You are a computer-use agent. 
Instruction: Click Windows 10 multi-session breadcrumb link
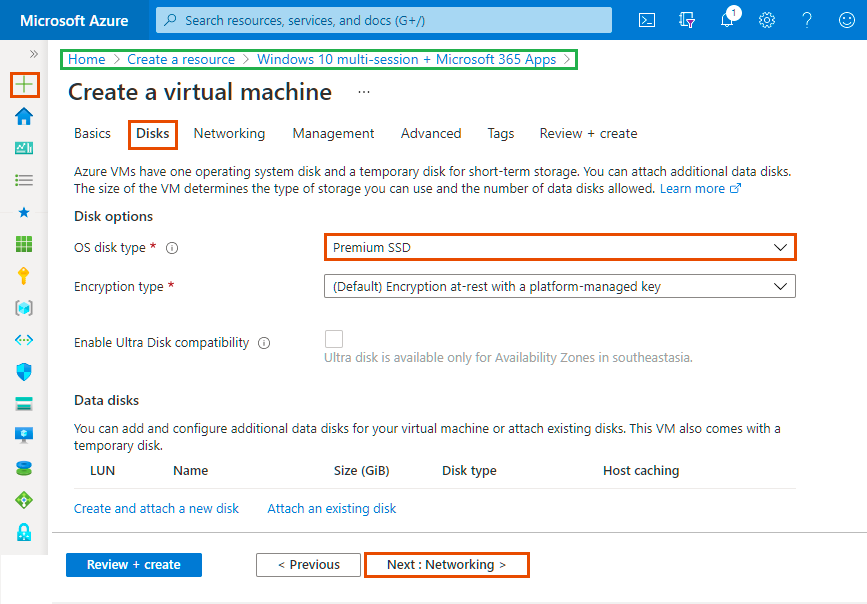(406, 59)
